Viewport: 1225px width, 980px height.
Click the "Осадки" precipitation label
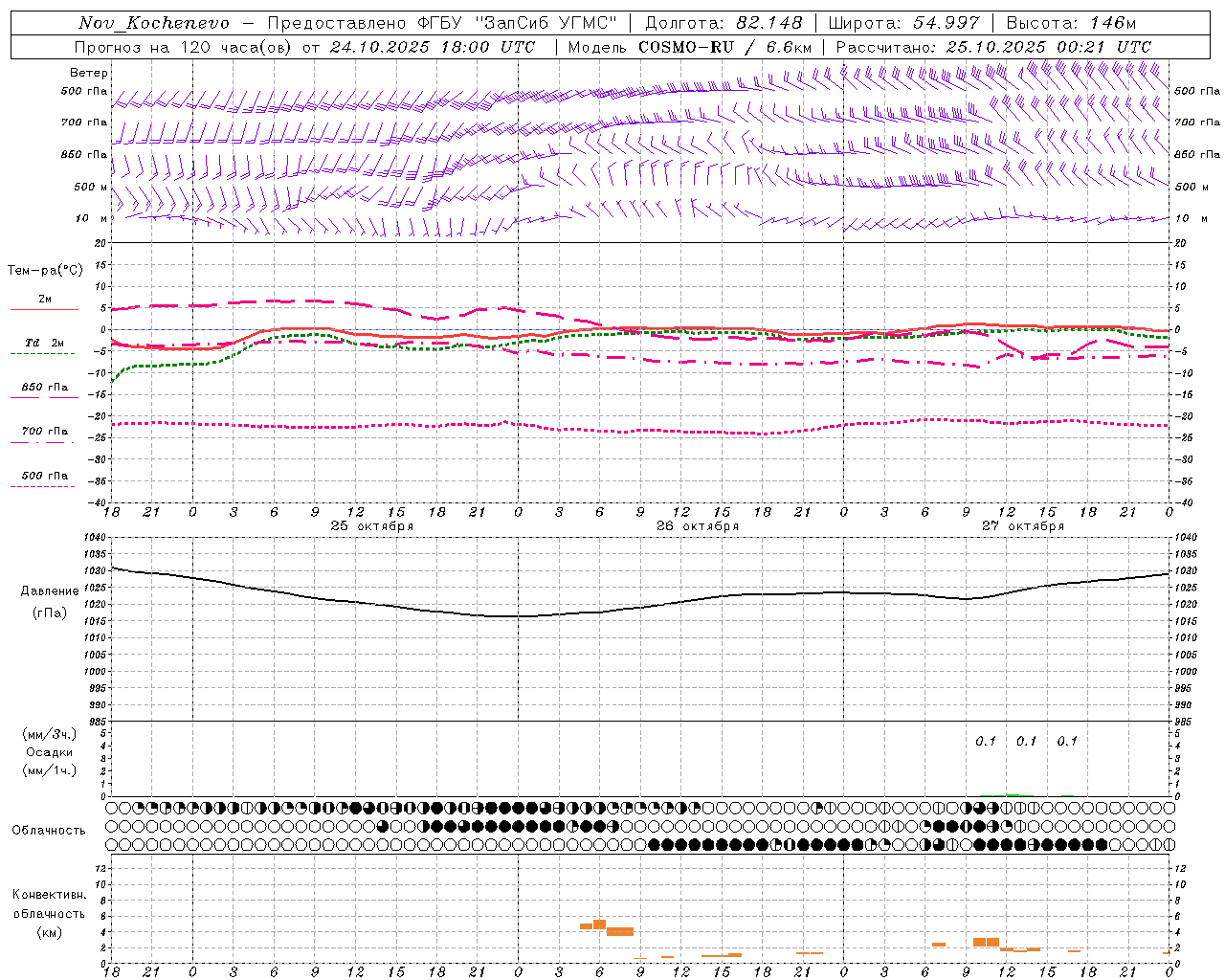(x=50, y=752)
